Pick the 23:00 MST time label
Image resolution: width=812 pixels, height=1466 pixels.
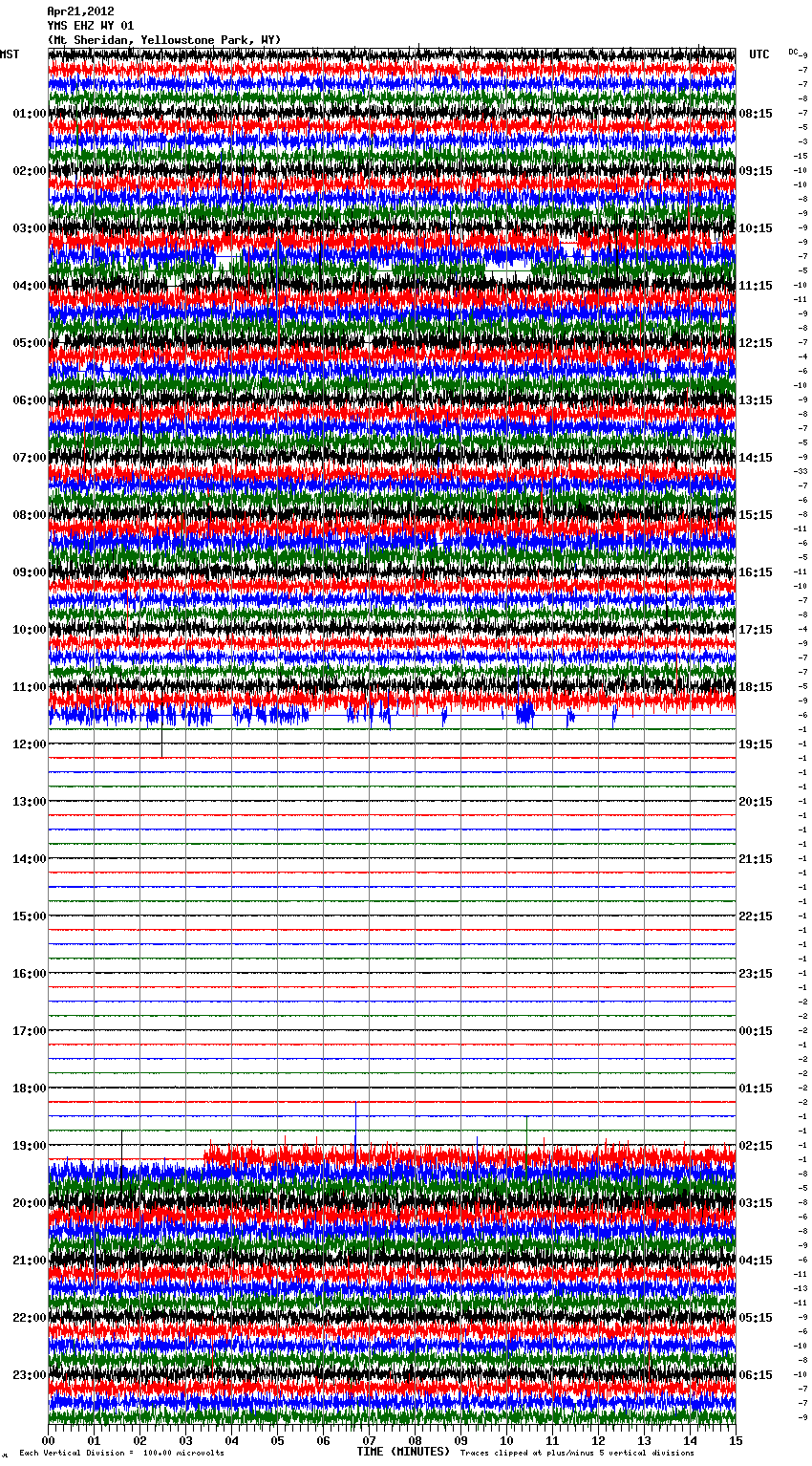point(29,1375)
